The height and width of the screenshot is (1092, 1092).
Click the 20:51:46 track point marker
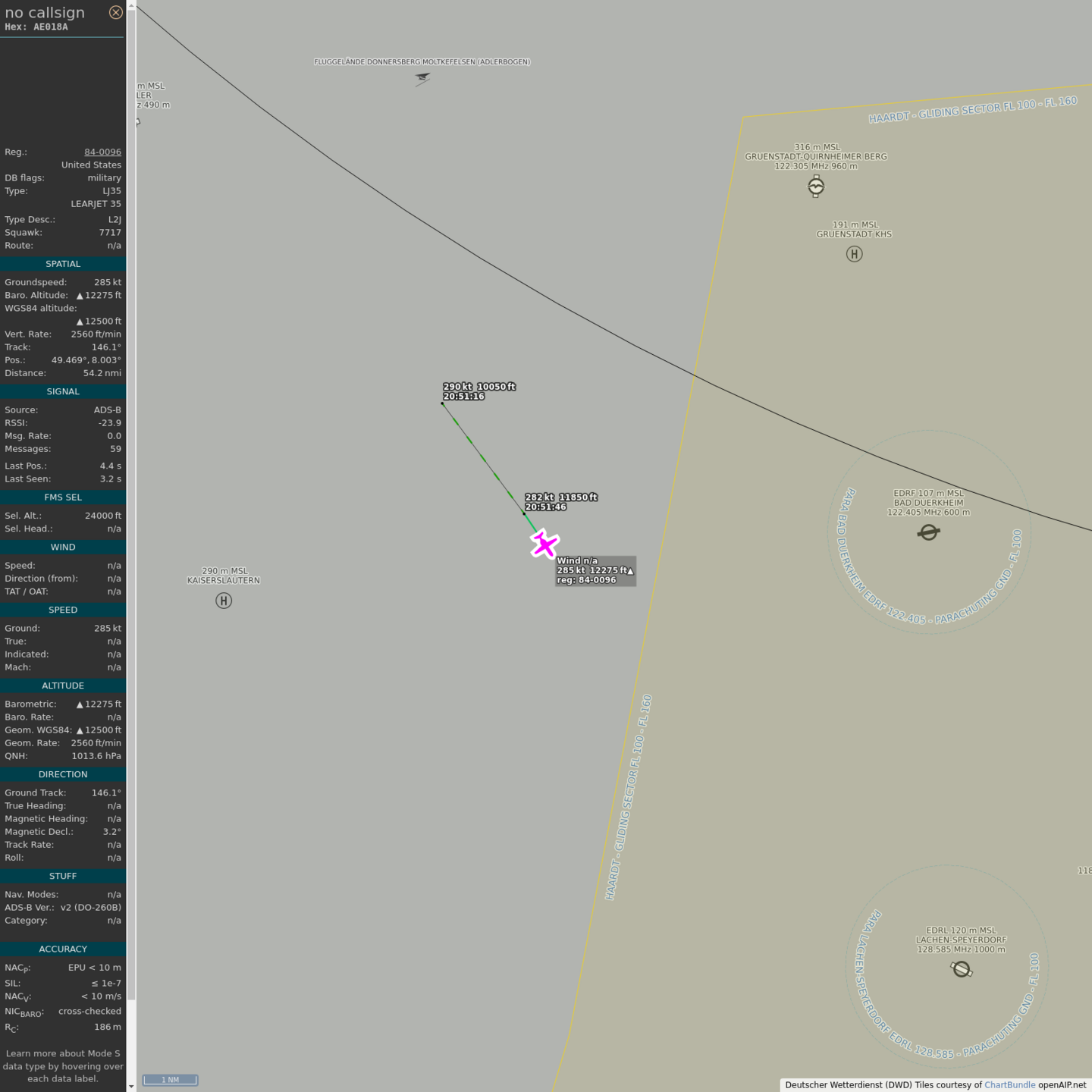point(524,513)
